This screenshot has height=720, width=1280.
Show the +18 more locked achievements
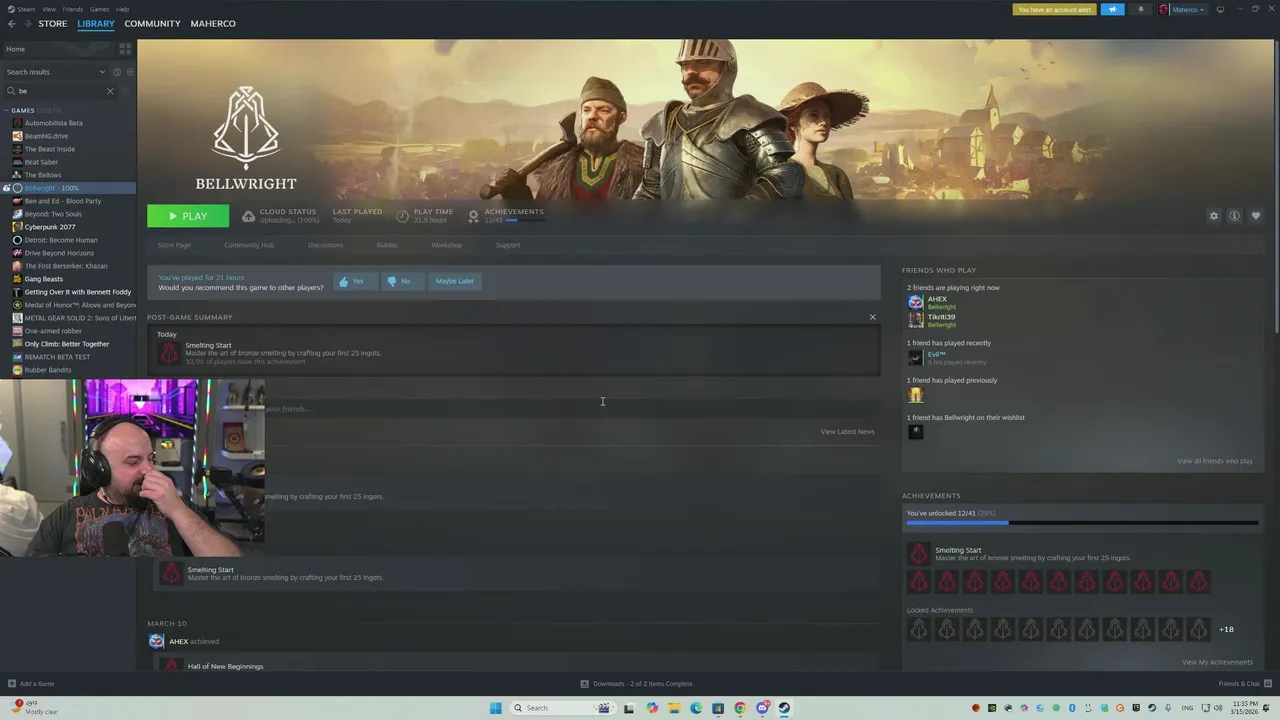point(1226,629)
